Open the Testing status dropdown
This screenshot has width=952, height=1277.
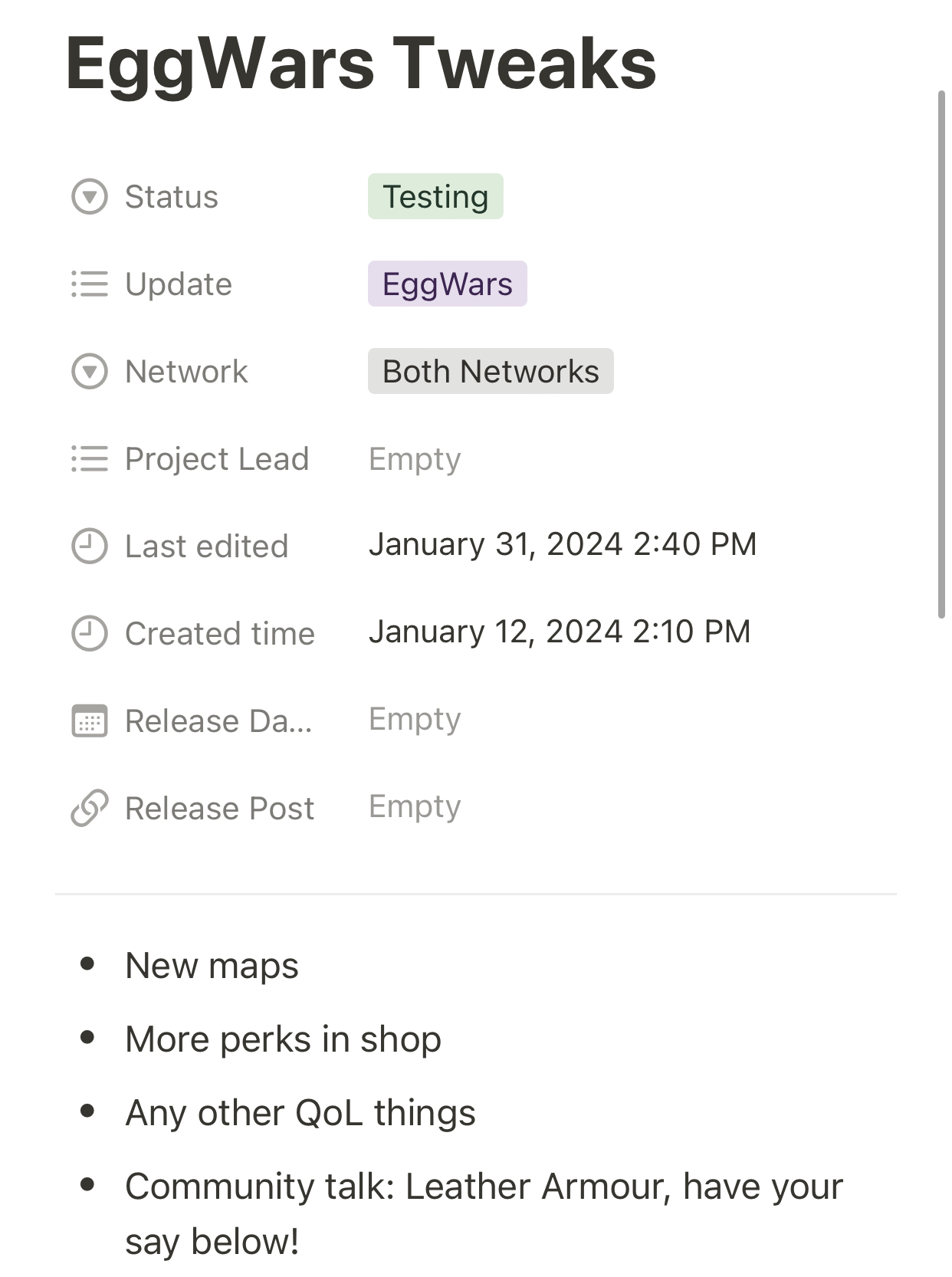coord(435,197)
